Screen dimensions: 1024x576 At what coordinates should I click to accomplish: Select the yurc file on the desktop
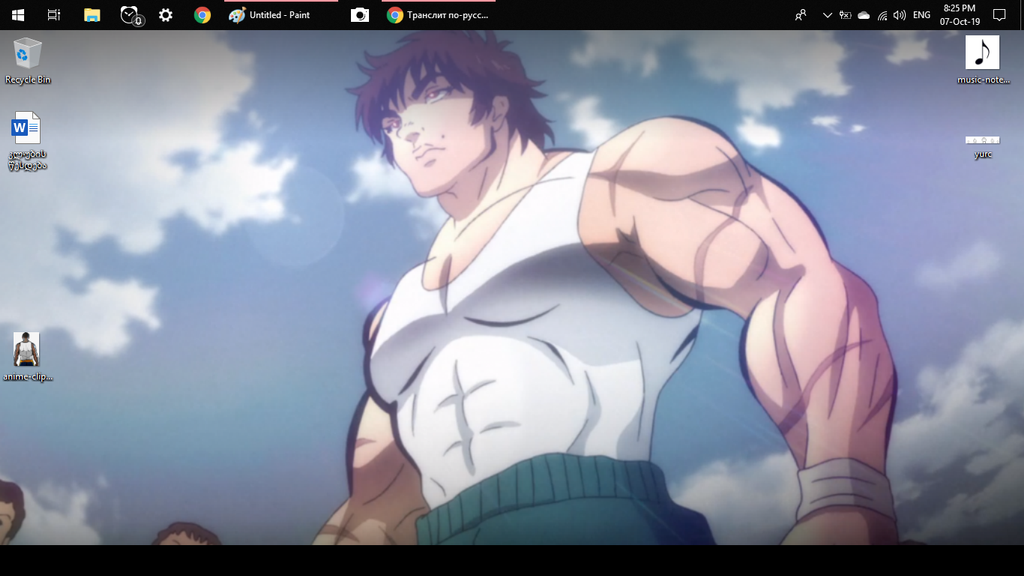[x=983, y=148]
